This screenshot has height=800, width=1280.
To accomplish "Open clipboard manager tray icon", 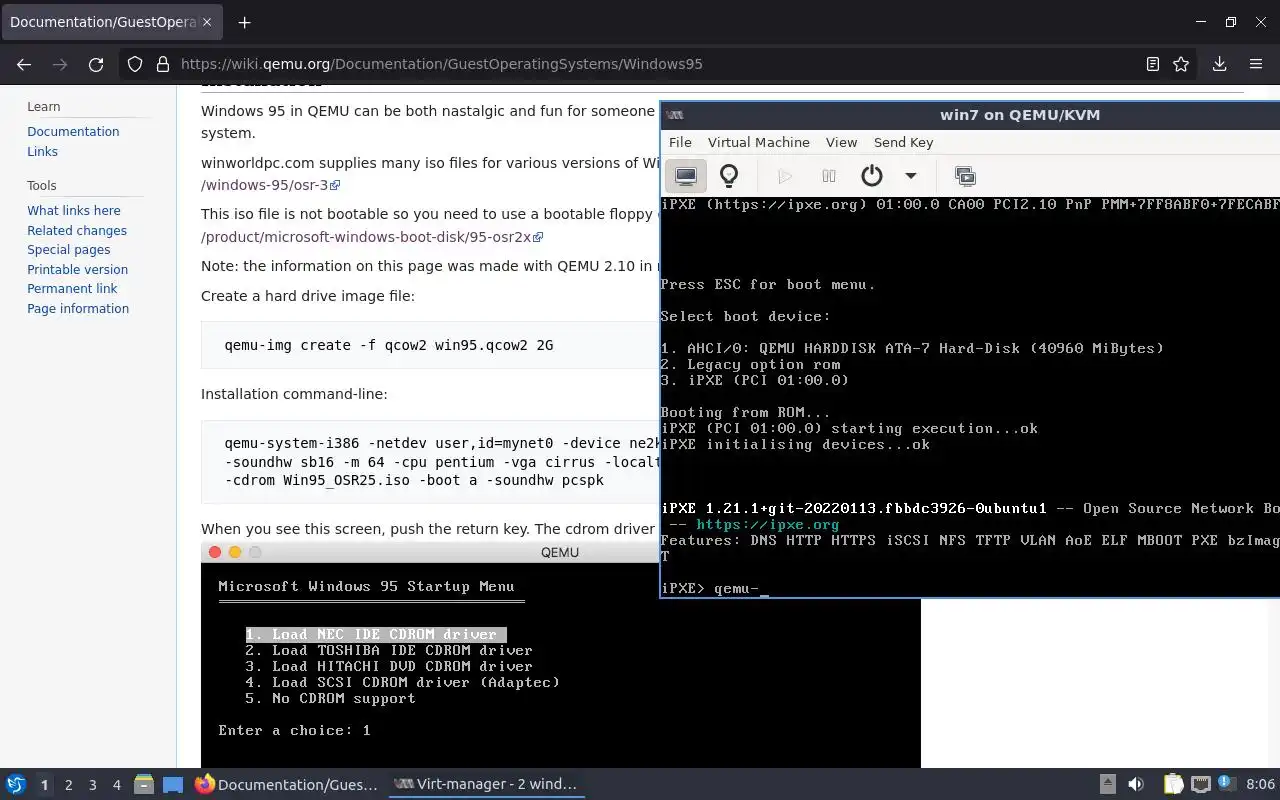I will (x=1174, y=784).
